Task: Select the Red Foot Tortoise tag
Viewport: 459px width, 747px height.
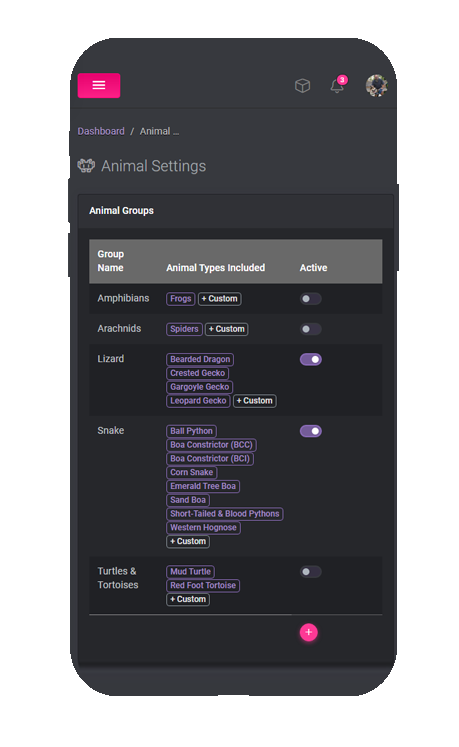Action: 203,585
